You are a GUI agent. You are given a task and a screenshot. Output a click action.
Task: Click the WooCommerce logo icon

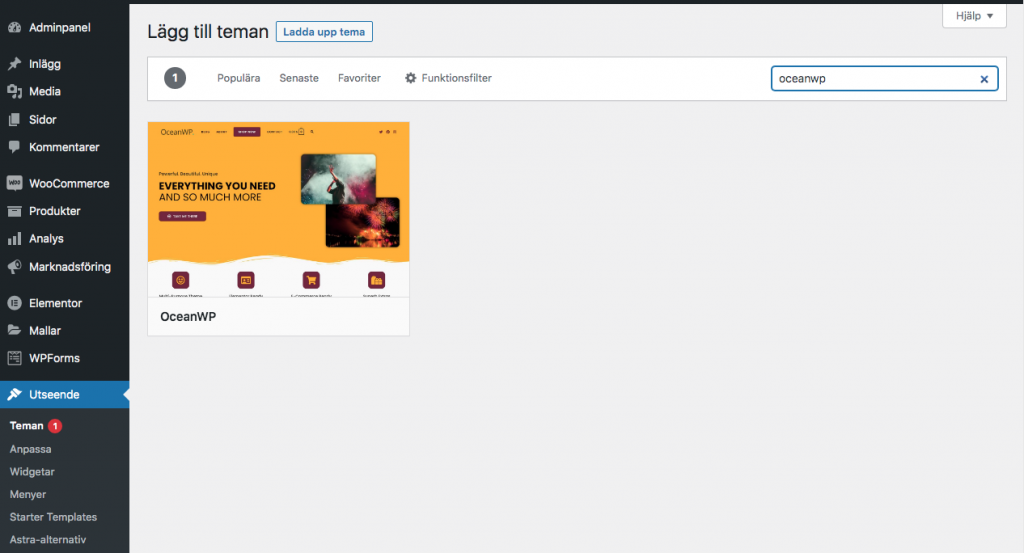pos(14,183)
